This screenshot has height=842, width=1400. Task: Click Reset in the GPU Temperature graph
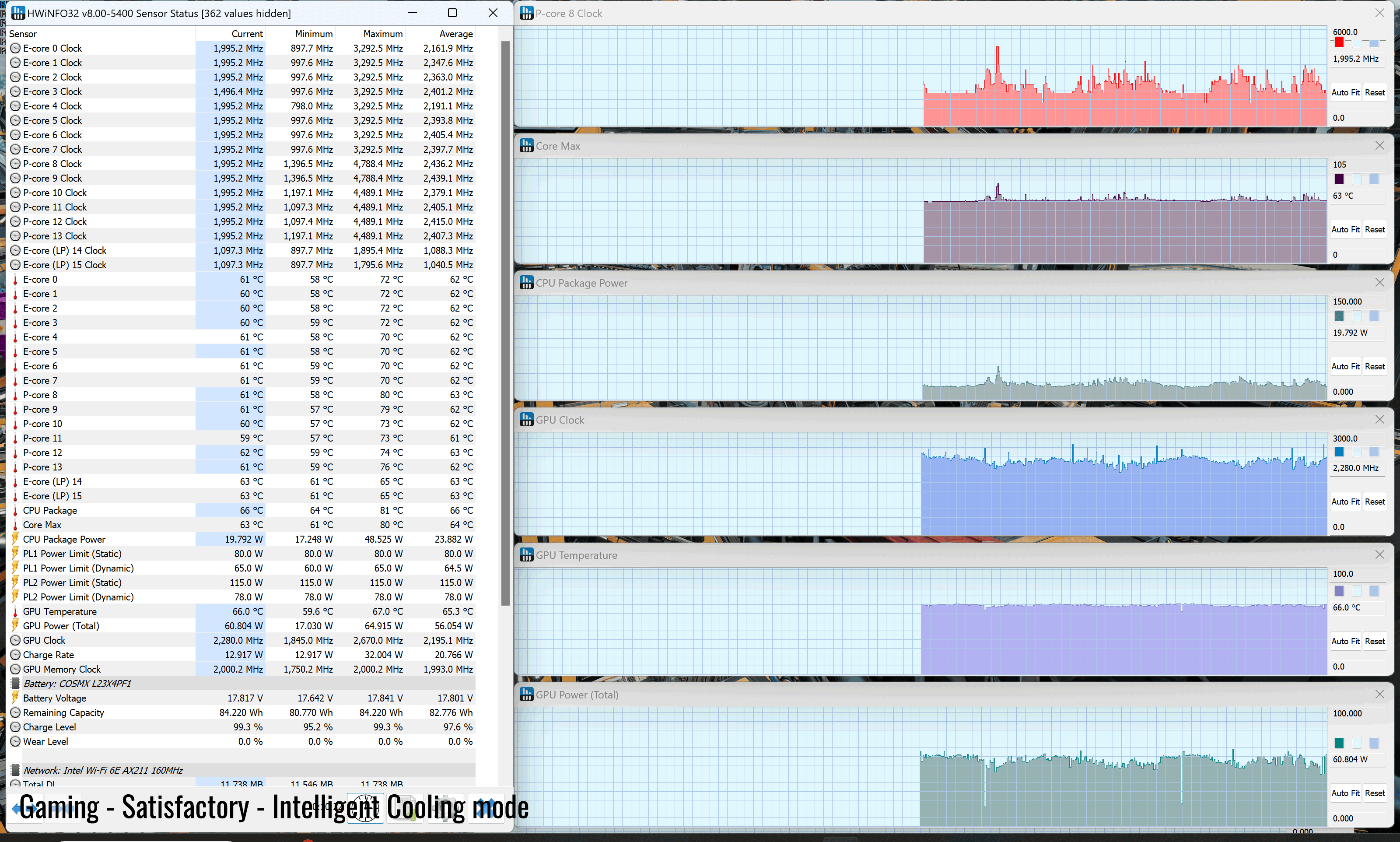click(1375, 641)
